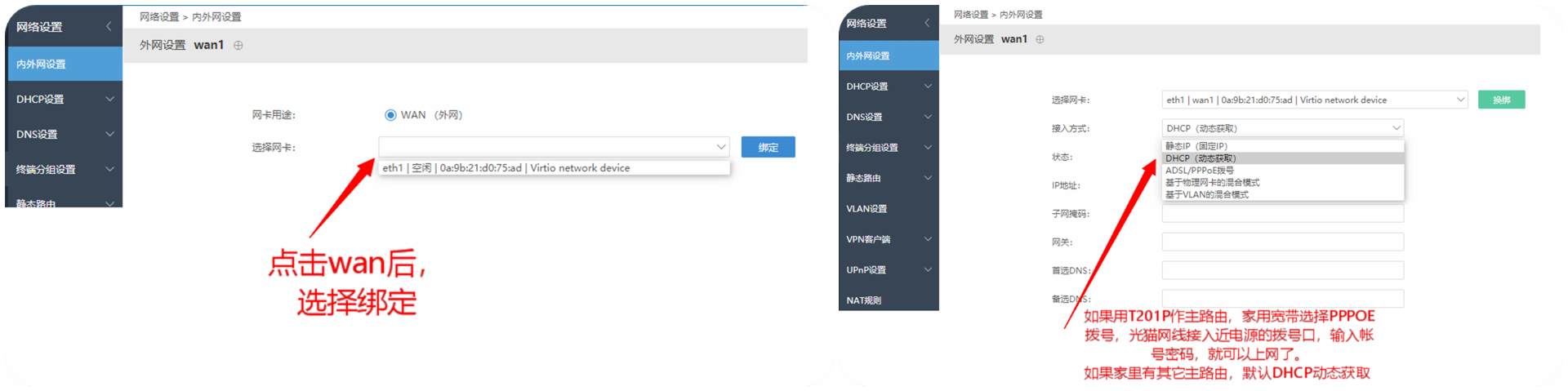Open the 接入方式 dropdown showing DHCP

pos(1282,128)
